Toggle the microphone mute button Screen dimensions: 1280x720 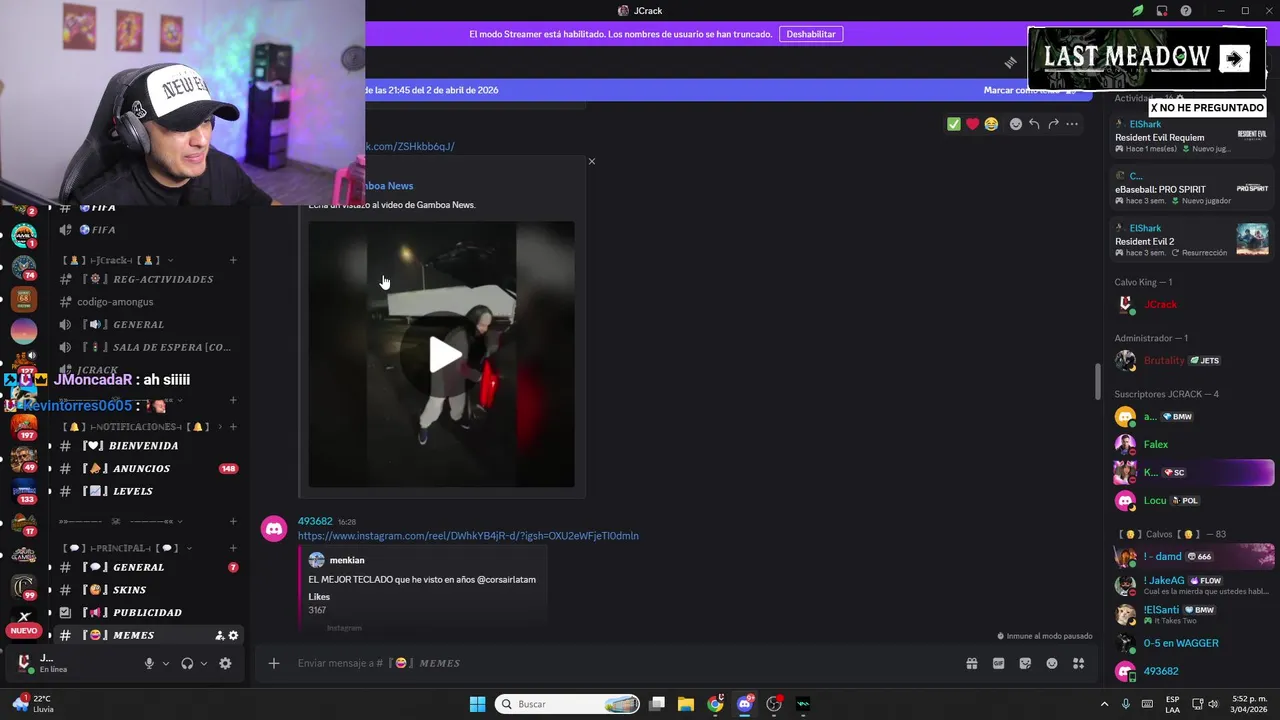[149, 663]
